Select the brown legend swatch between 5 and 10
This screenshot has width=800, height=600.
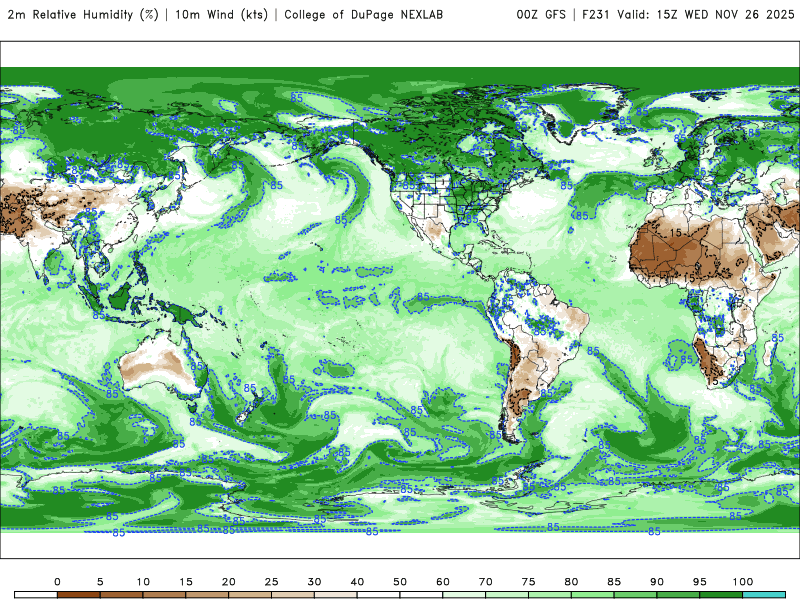[121, 595]
